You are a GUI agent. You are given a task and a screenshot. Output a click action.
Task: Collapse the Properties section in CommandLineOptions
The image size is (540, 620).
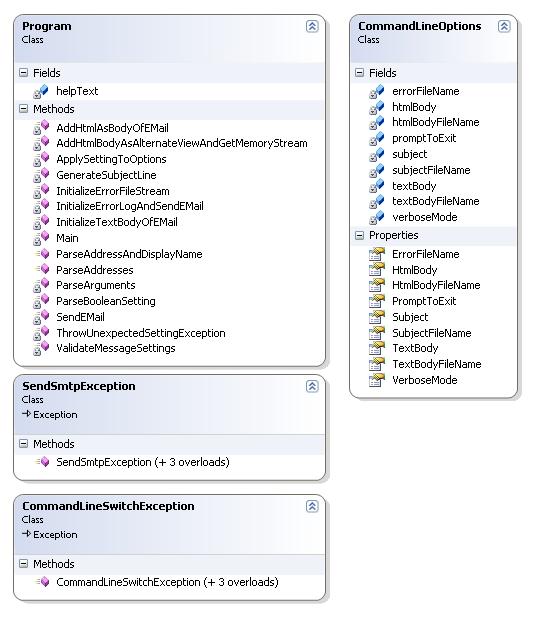(359, 235)
